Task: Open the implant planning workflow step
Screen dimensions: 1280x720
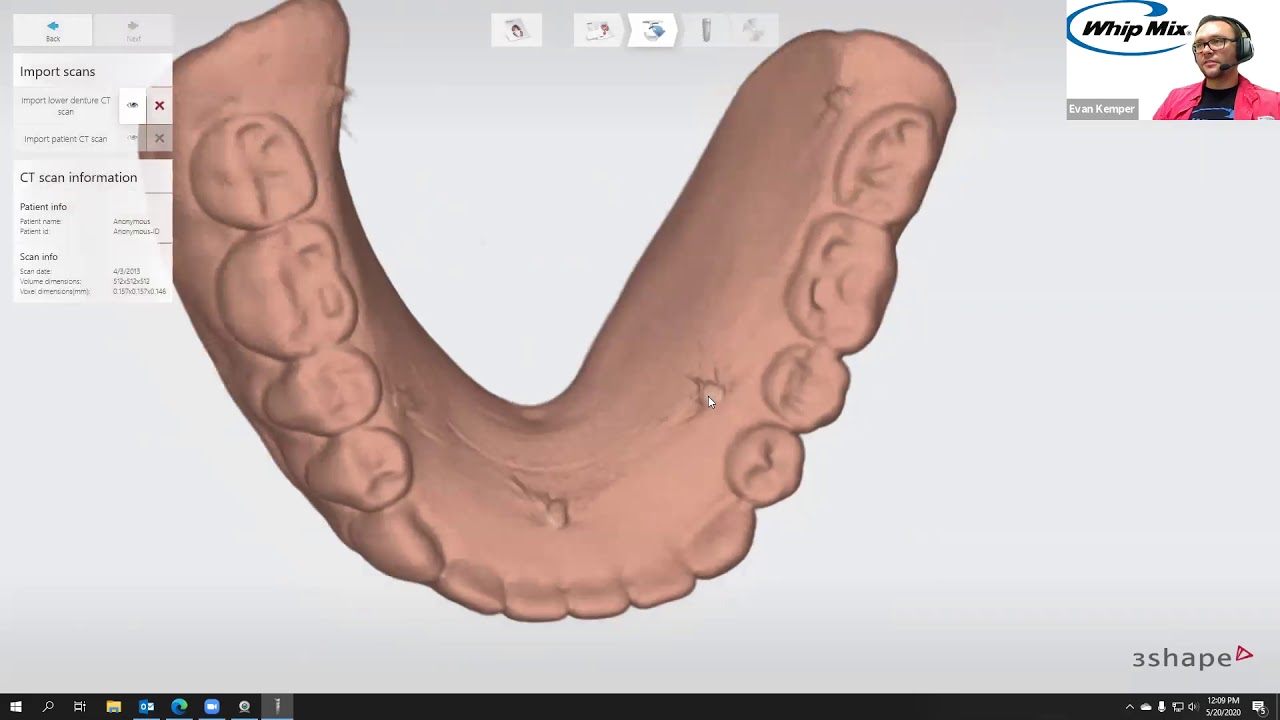Action: pyautogui.click(x=706, y=30)
